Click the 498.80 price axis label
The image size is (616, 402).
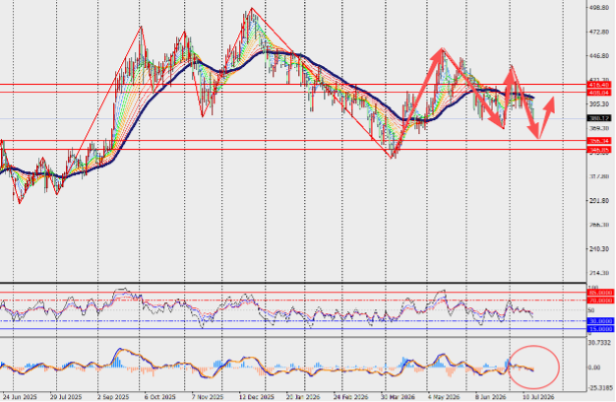pyautogui.click(x=600, y=7)
